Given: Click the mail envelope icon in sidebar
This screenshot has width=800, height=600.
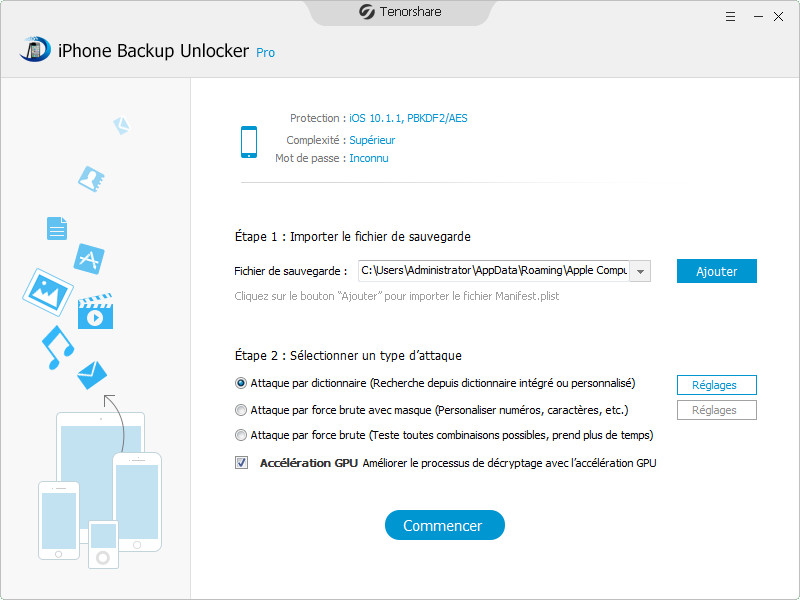Looking at the screenshot, I should (x=92, y=375).
